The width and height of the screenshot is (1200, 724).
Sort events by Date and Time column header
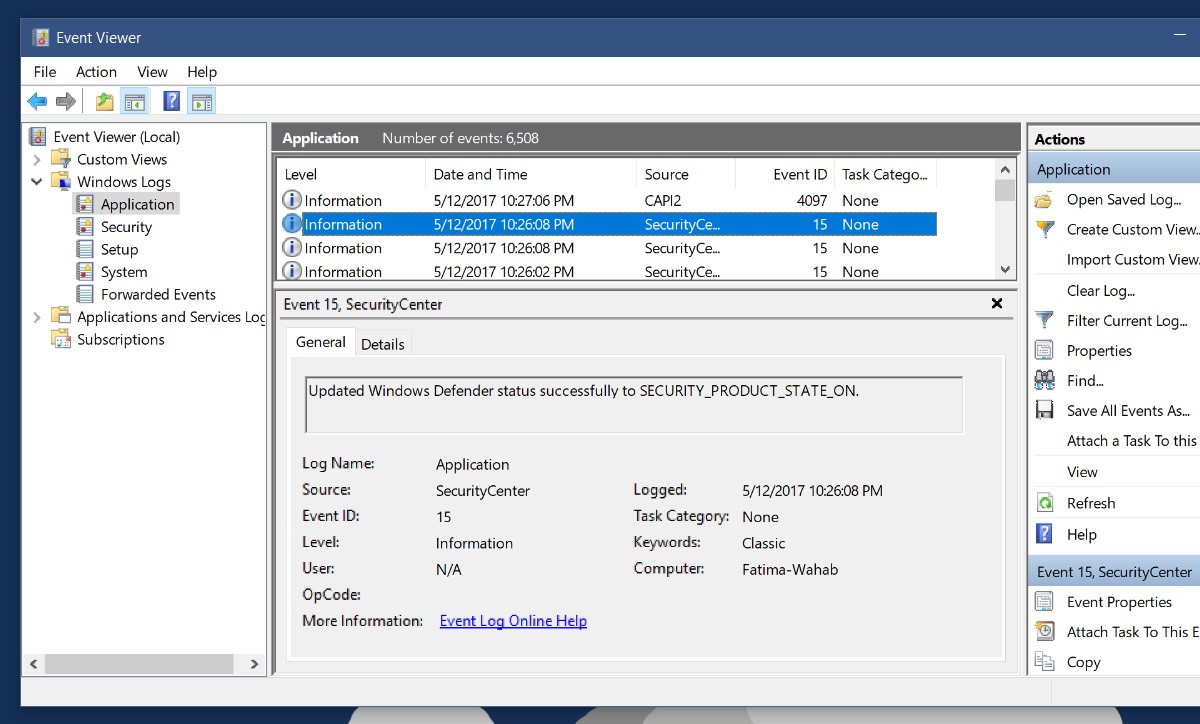(531, 174)
